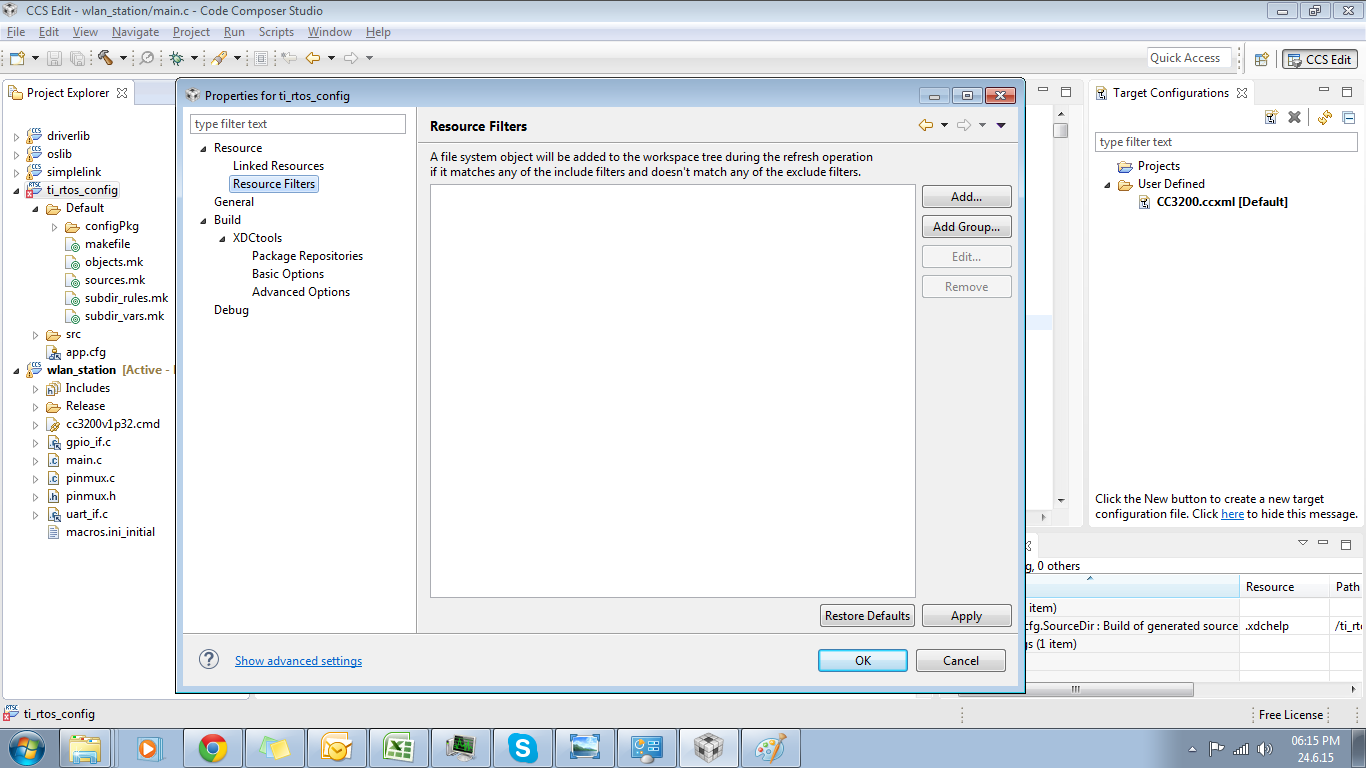Image resolution: width=1372 pixels, height=784 pixels.
Task: Click the Properties type filter text field
Action: click(298, 124)
